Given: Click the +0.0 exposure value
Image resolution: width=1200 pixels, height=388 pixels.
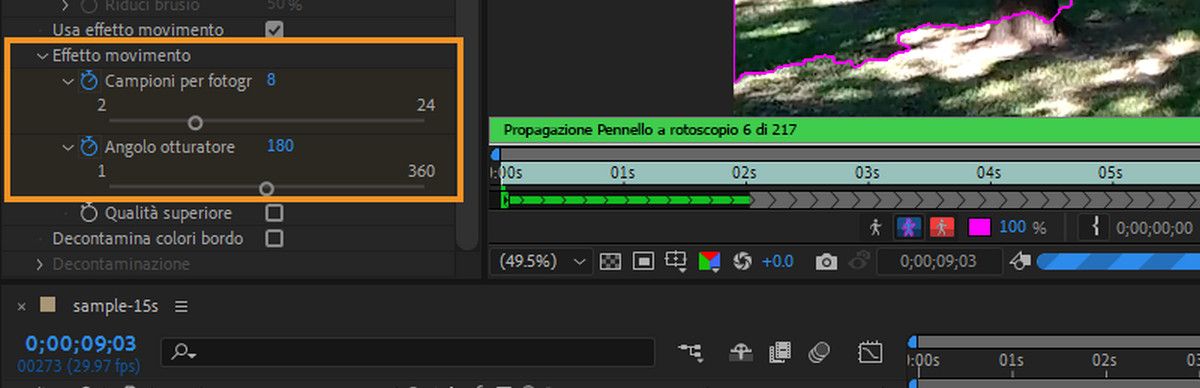Looking at the screenshot, I should point(777,262).
